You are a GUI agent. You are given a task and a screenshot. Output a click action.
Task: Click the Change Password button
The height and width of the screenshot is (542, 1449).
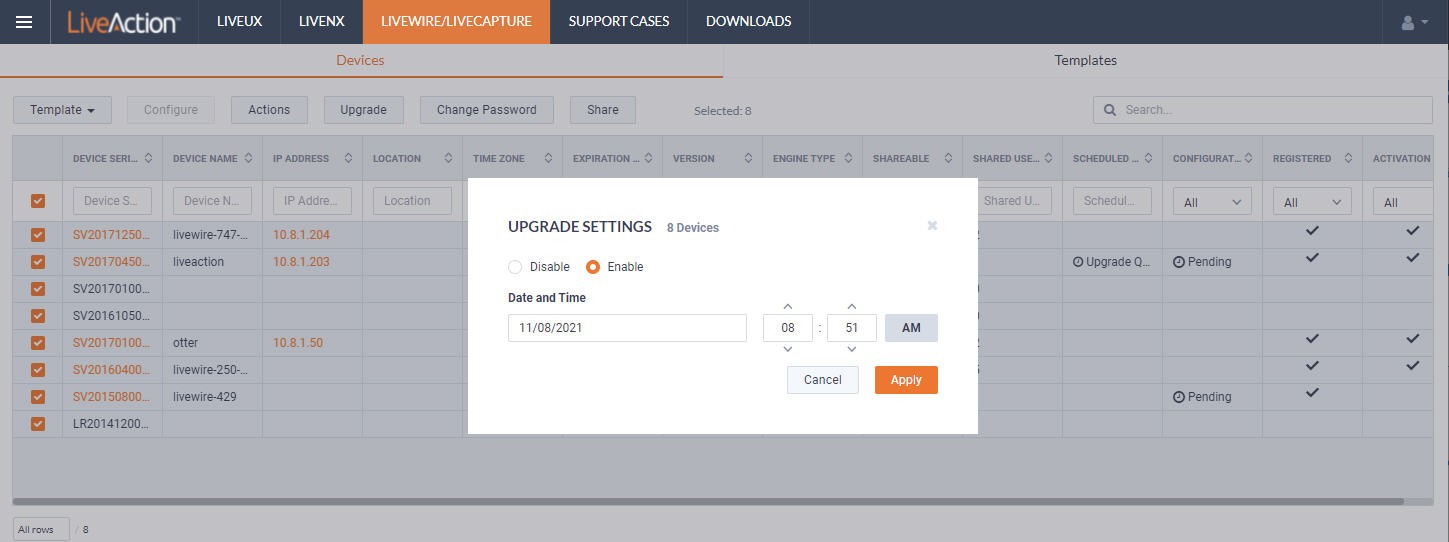pos(487,110)
